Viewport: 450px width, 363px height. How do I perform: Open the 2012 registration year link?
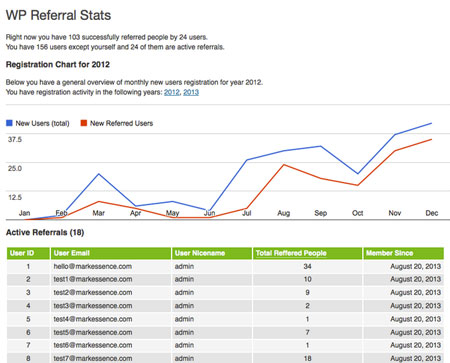(x=172, y=92)
